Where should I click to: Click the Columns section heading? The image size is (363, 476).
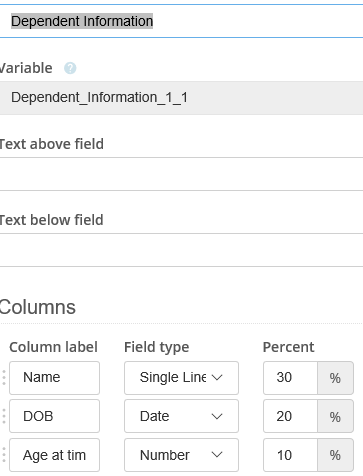38,307
